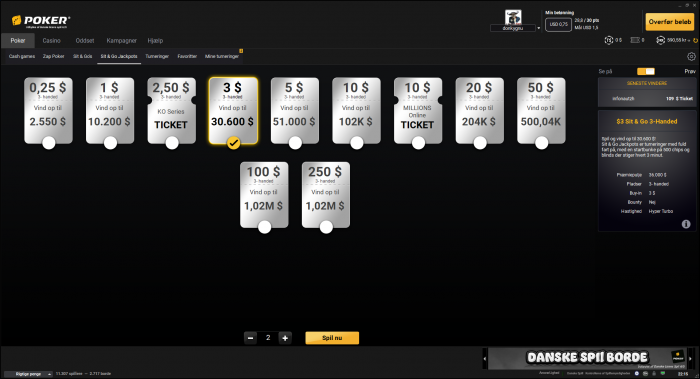Screen dimensions: 700x379
Task: Refresh balance with yellow arrow icon
Action: tap(695, 41)
